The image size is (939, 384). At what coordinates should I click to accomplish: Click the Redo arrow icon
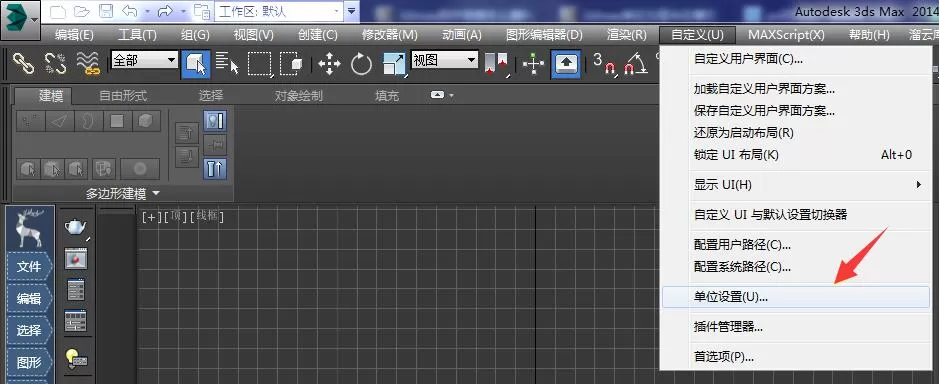pos(165,11)
